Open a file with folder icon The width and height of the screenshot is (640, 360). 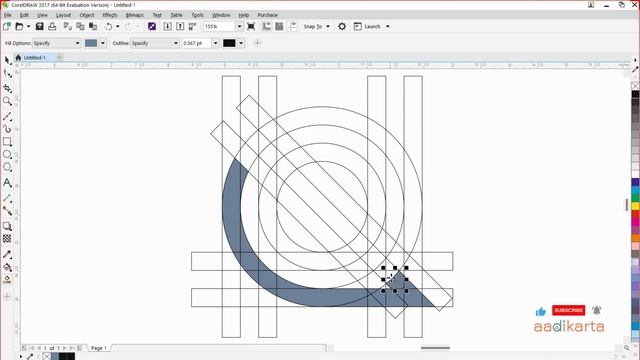click(19, 27)
